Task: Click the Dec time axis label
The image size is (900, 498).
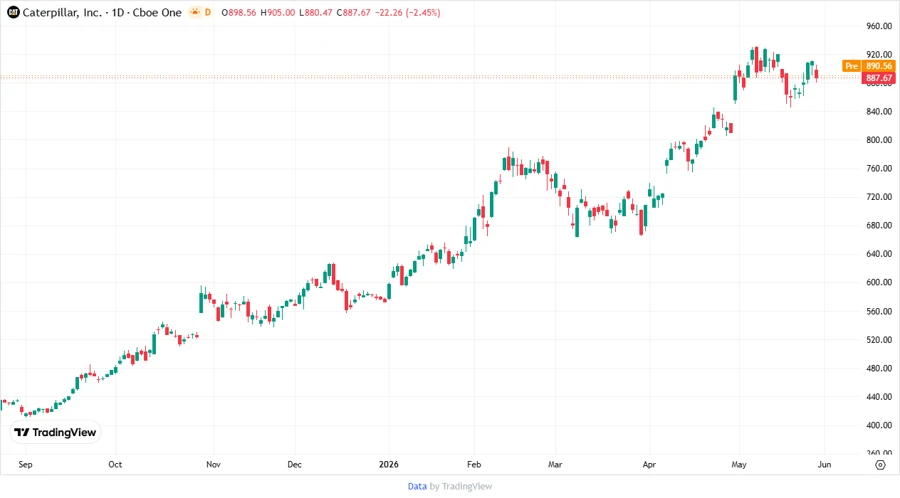Action: 294,465
